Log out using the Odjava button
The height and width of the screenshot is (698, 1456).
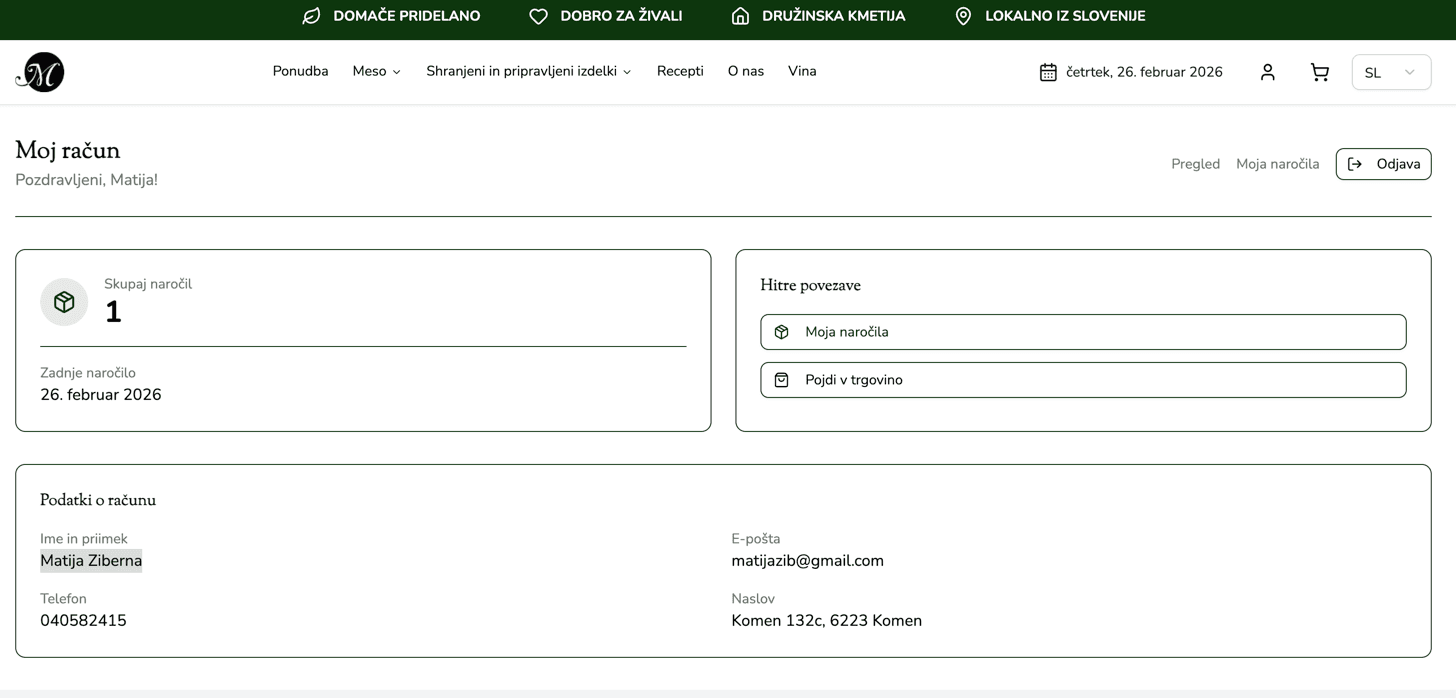click(1383, 164)
